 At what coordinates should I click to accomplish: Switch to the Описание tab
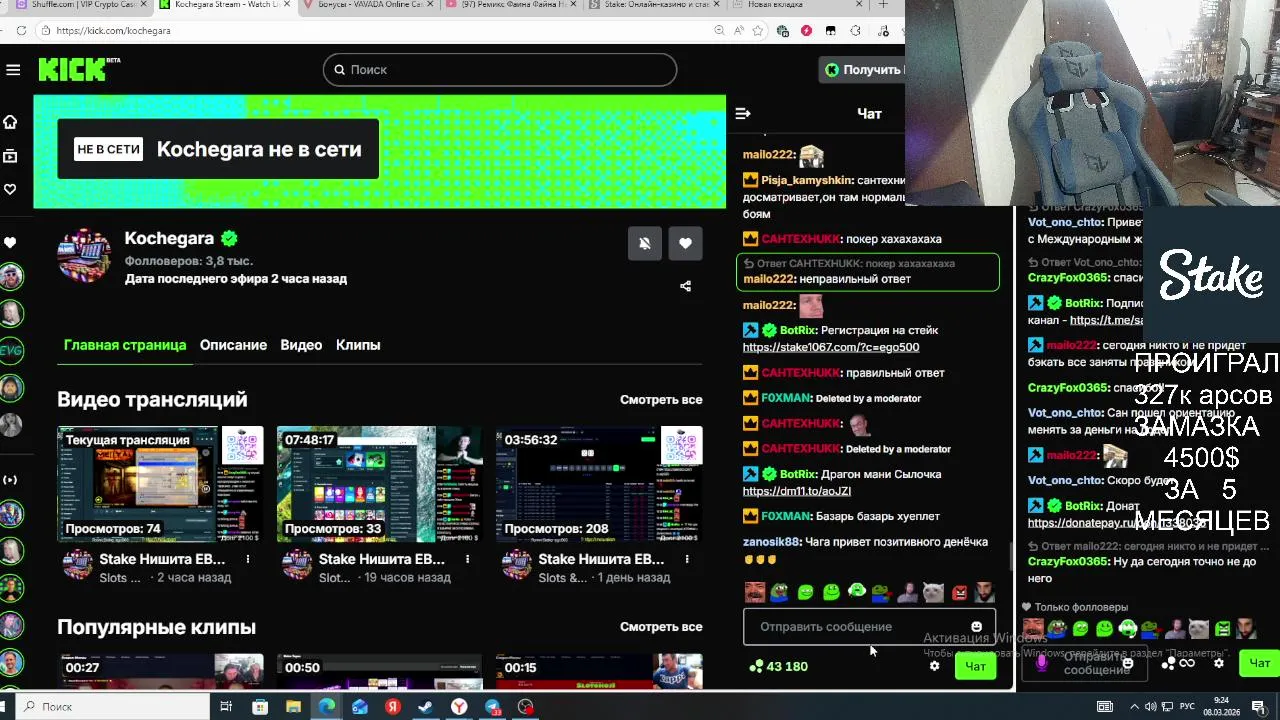point(233,345)
